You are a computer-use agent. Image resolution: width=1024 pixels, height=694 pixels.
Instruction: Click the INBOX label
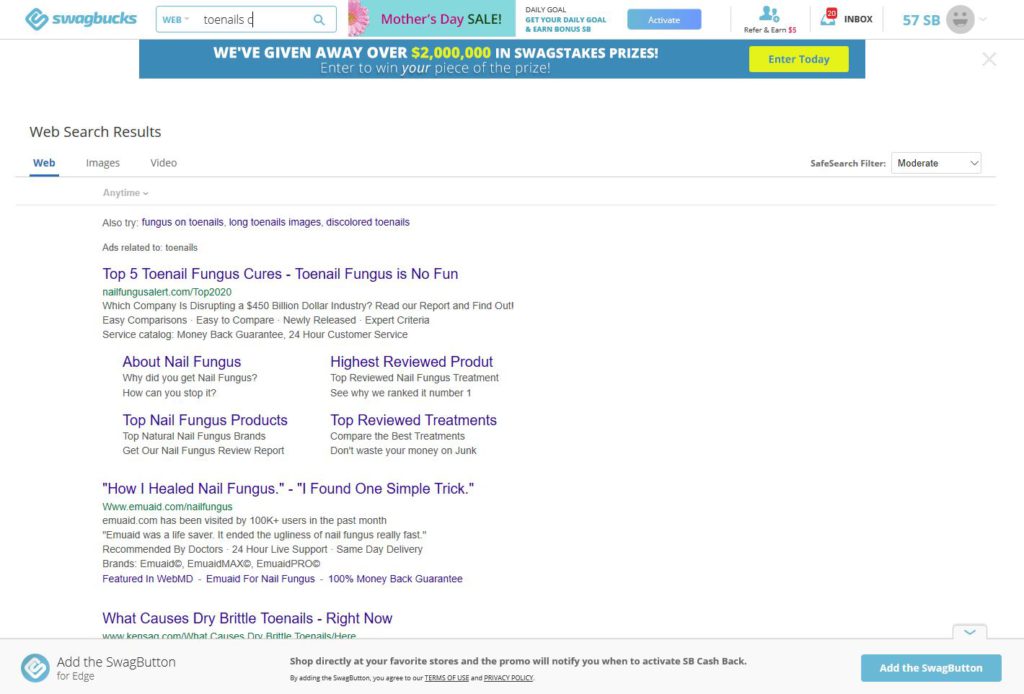858,19
